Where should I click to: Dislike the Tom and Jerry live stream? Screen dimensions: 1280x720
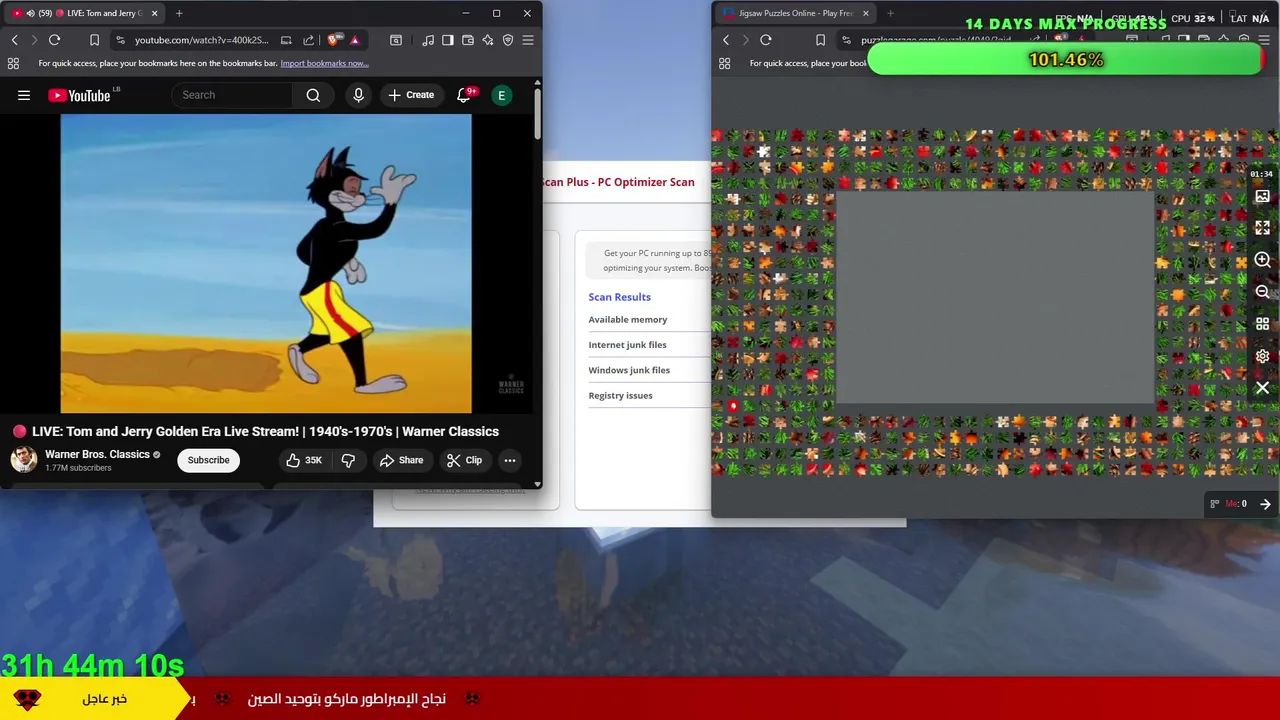[x=348, y=460]
